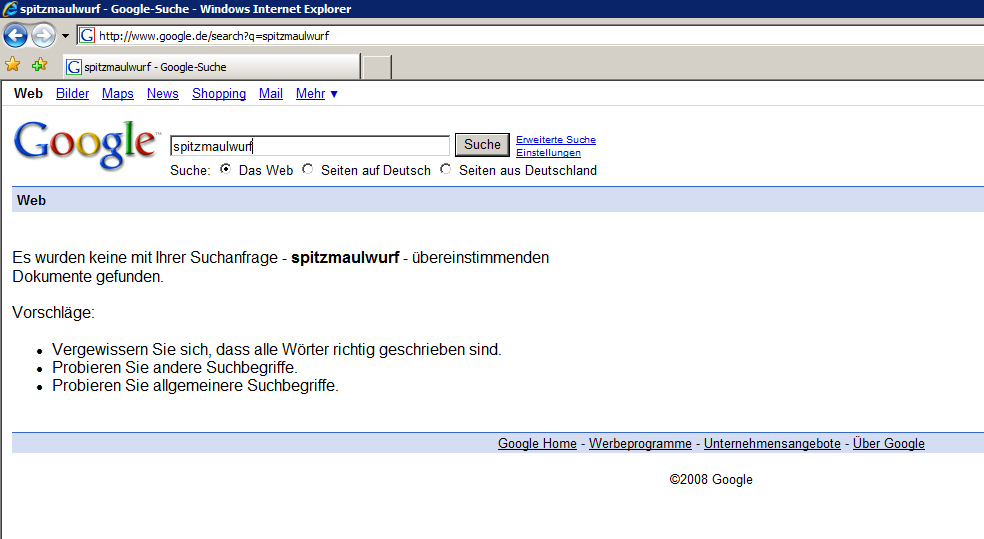Open the Shopping link

[219, 93]
